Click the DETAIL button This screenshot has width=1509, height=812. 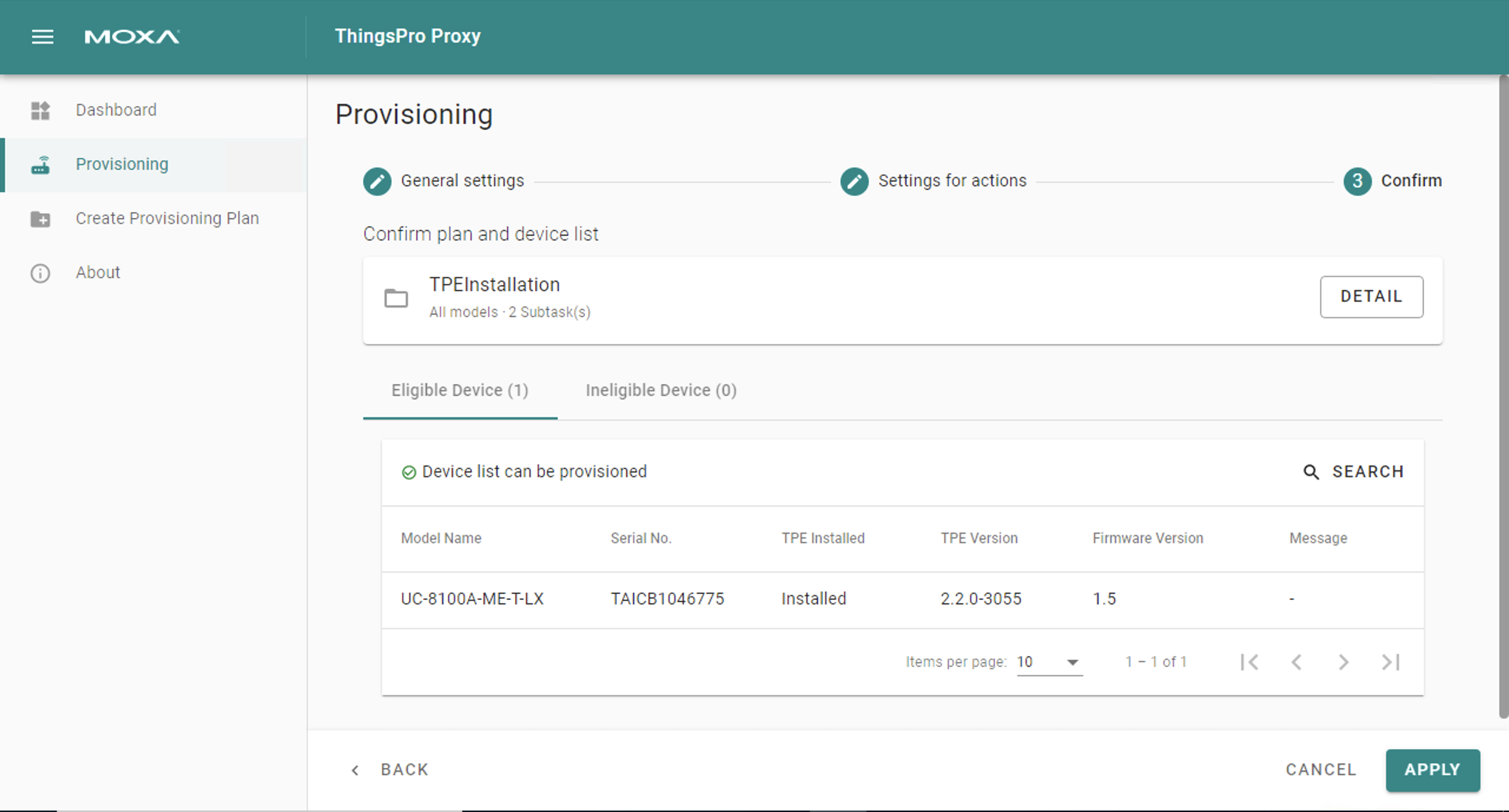1372,296
